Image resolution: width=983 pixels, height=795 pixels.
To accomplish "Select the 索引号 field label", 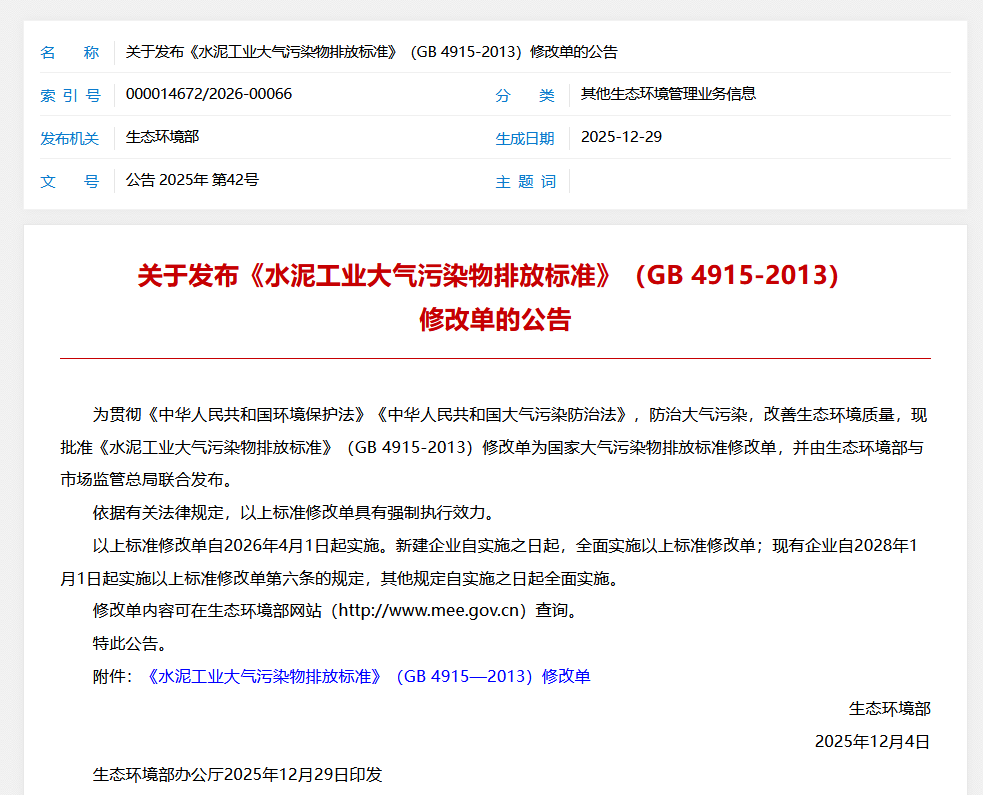I will [70, 95].
